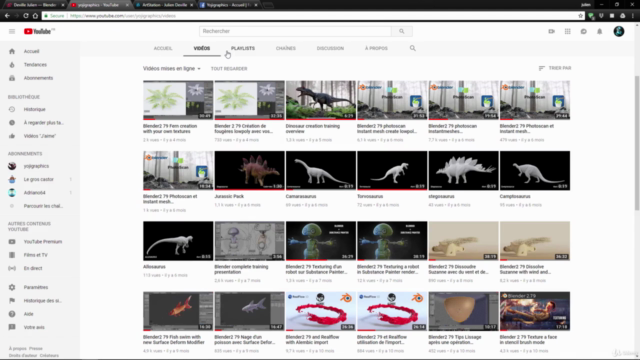The height and width of the screenshot is (360, 640).
Task: Open Tips Lissage après une opération thumbnail
Action: [x=463, y=311]
